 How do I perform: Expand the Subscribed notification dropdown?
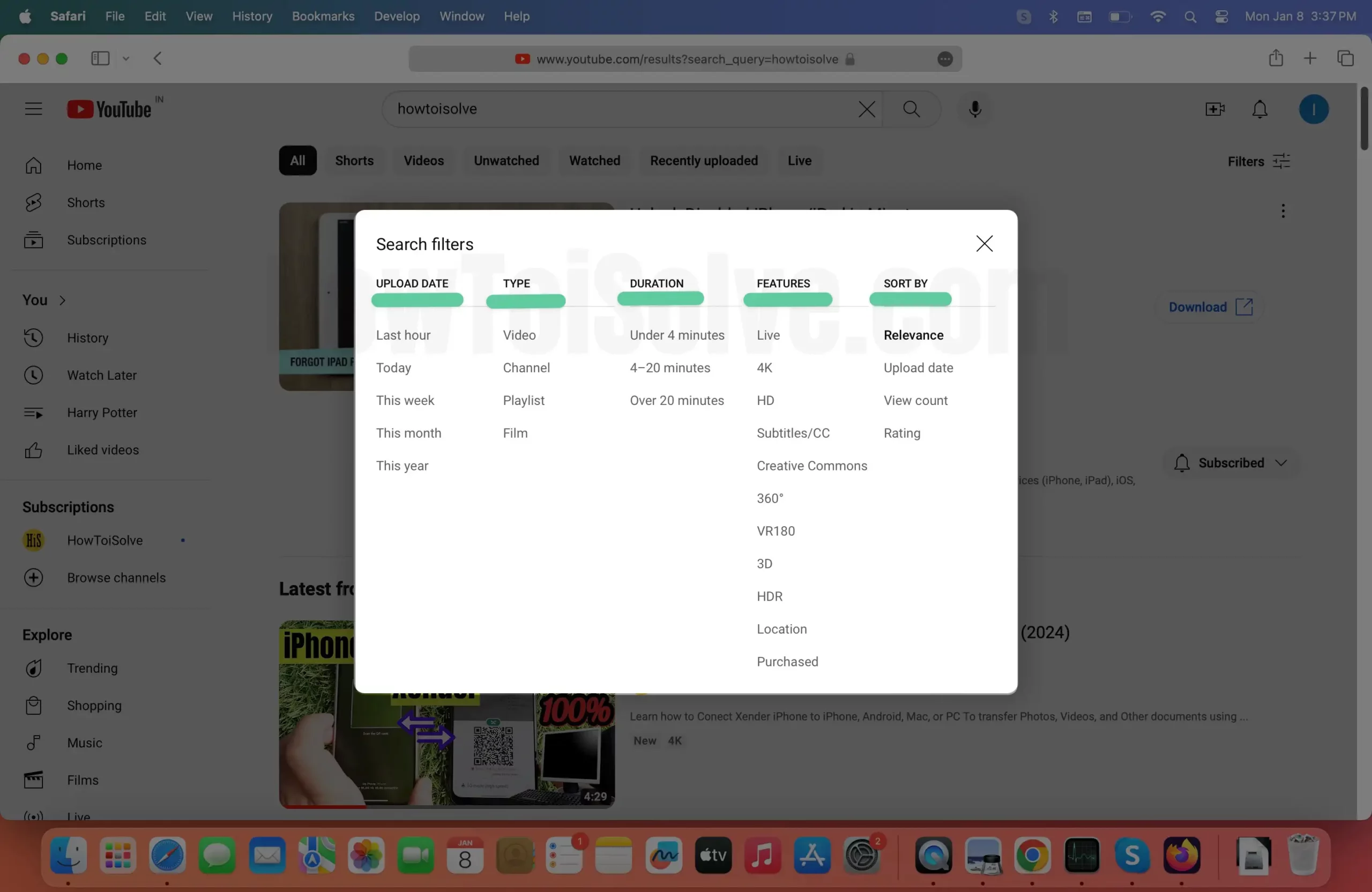tap(1281, 463)
